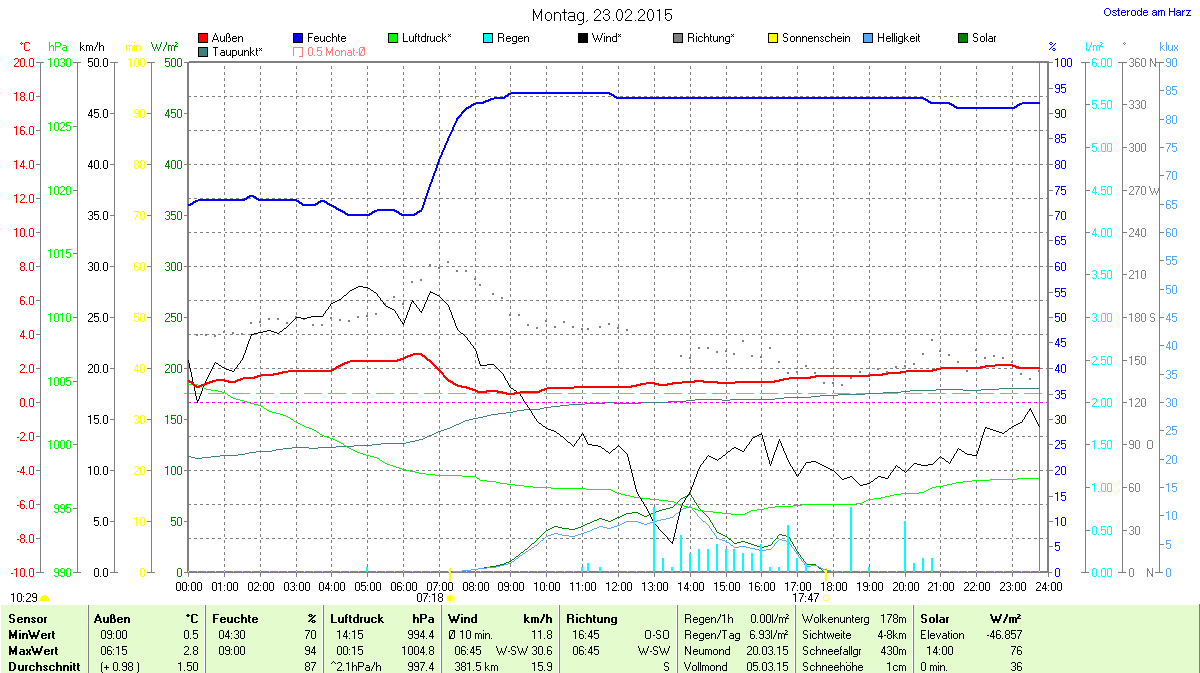Click the day-length sun icon beside 10:29
Screen dimensions: 1200x673
tap(45, 598)
